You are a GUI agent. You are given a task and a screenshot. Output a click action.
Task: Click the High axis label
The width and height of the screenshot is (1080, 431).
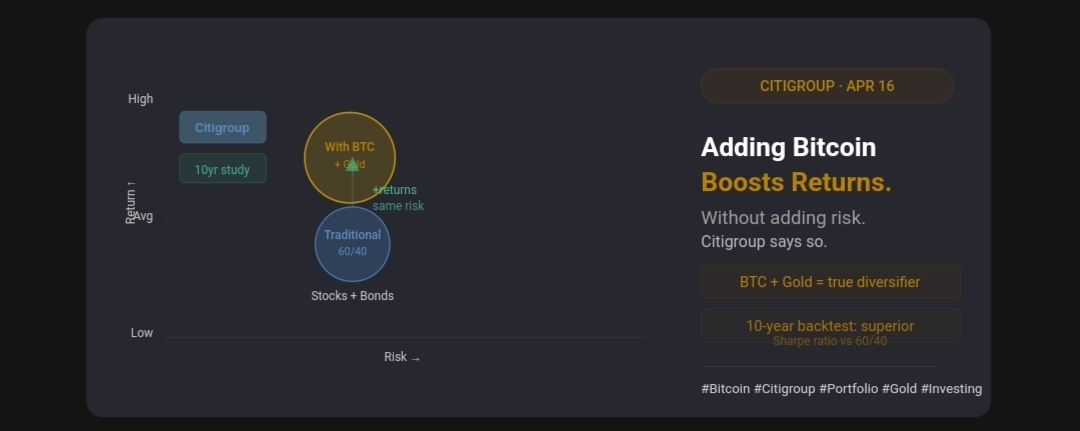tap(141, 99)
